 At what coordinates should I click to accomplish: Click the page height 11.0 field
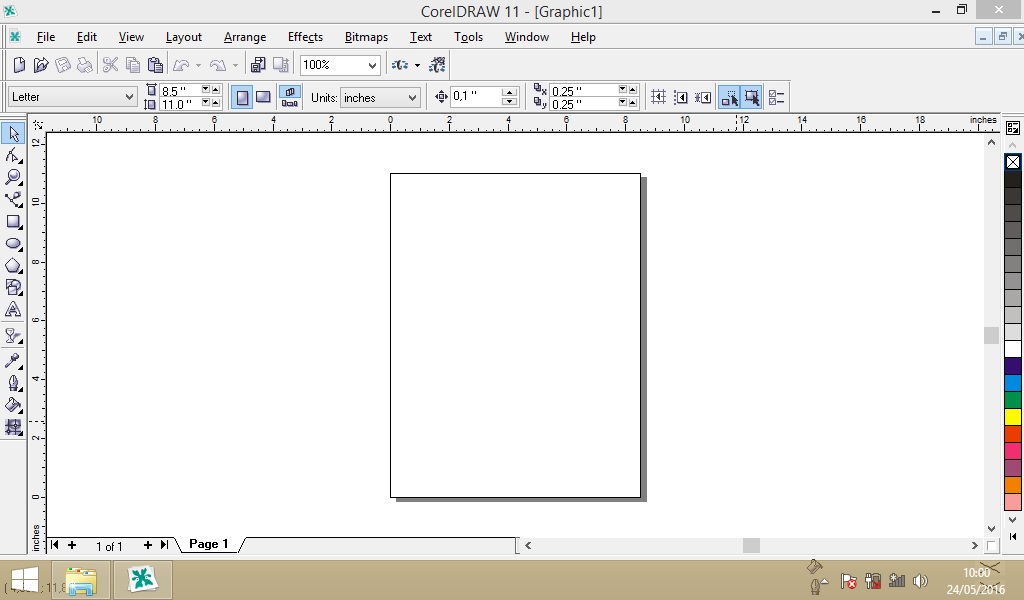click(x=180, y=104)
